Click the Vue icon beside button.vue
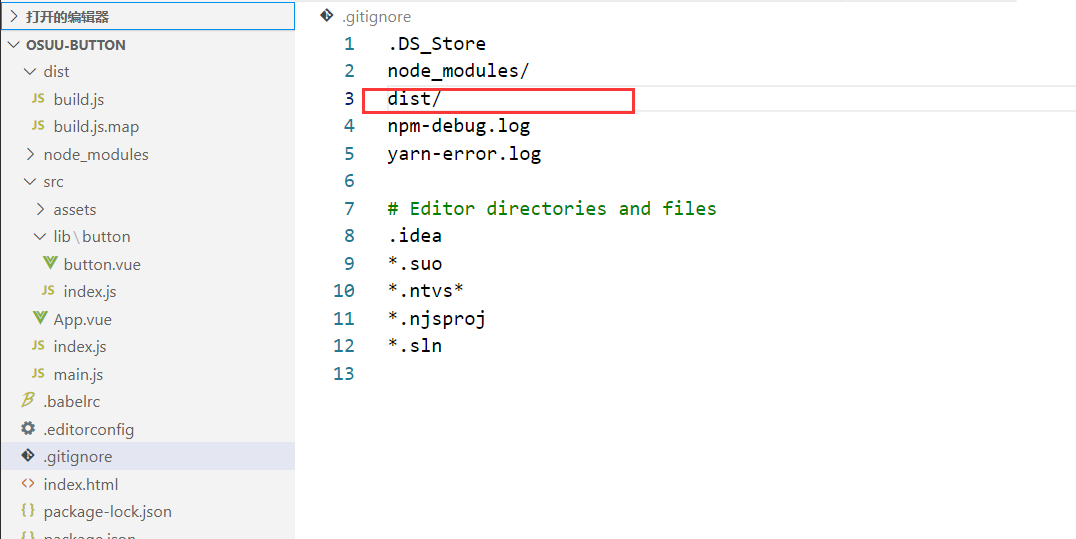The height and width of the screenshot is (539, 1076). [x=50, y=264]
